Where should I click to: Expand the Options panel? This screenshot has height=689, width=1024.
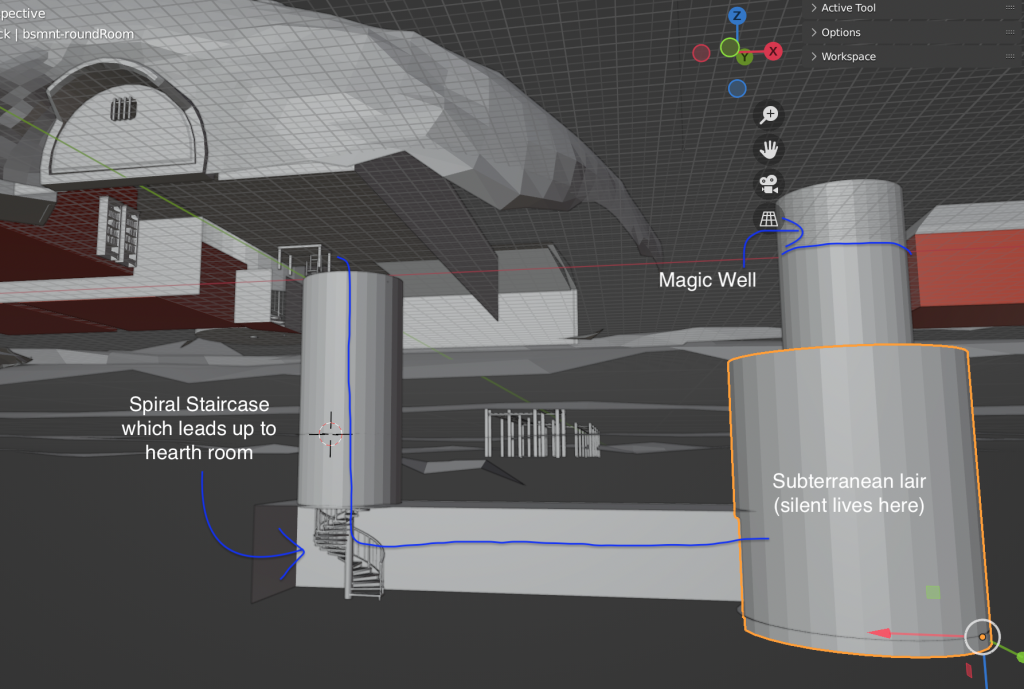pos(841,32)
